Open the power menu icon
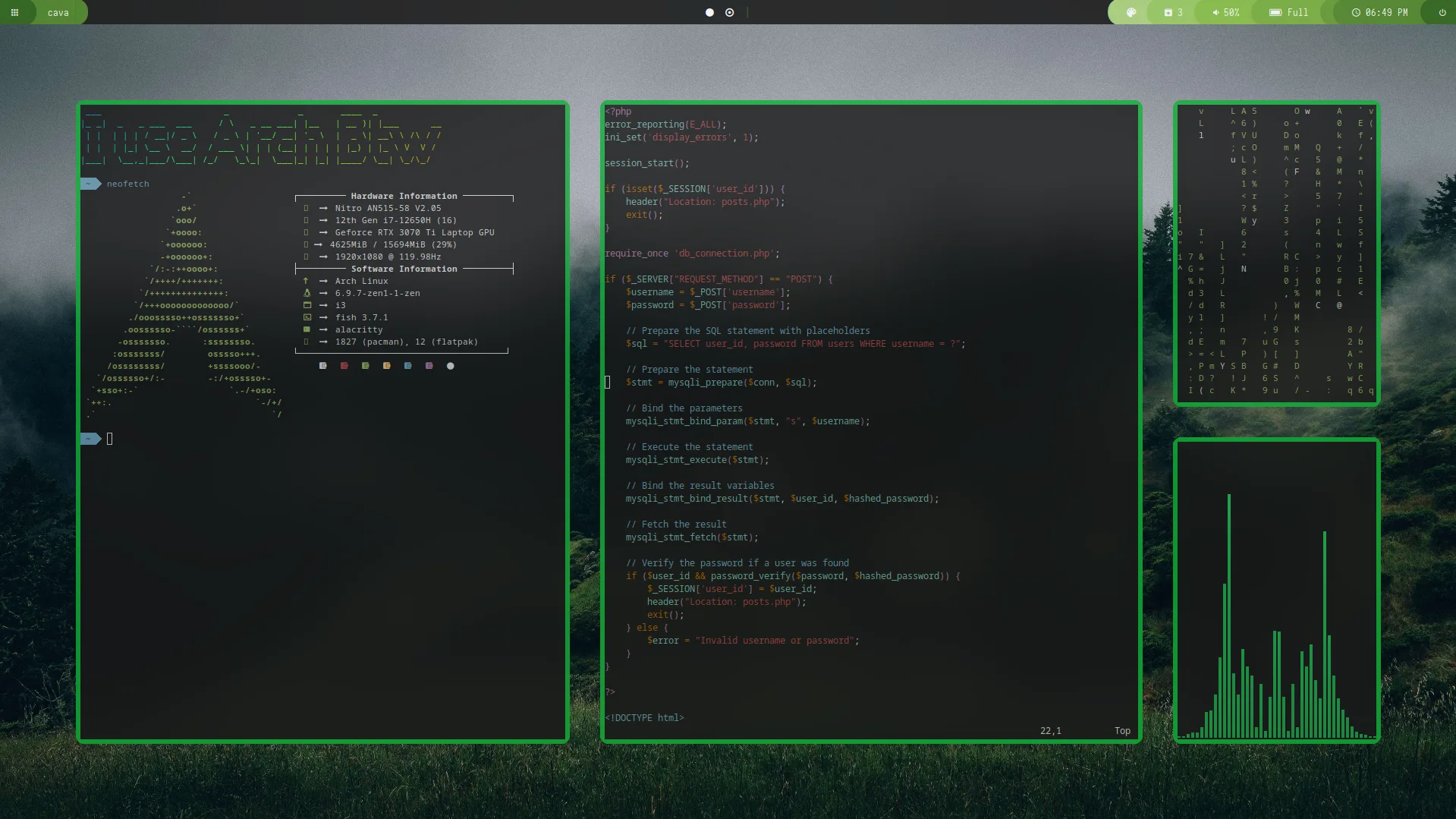 click(x=1442, y=12)
